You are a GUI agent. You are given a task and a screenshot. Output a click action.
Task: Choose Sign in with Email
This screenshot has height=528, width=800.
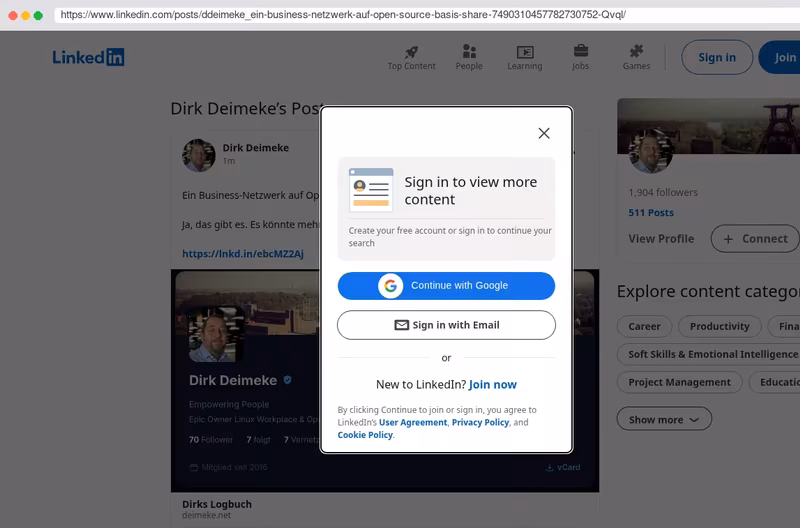click(446, 325)
